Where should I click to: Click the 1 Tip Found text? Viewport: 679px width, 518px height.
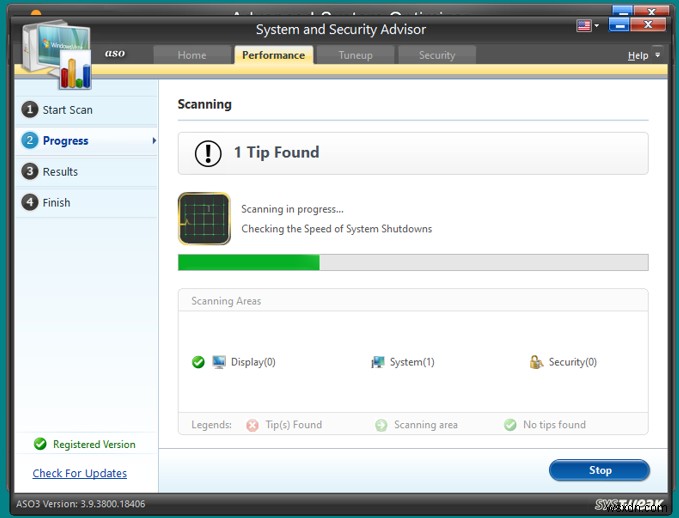276,152
